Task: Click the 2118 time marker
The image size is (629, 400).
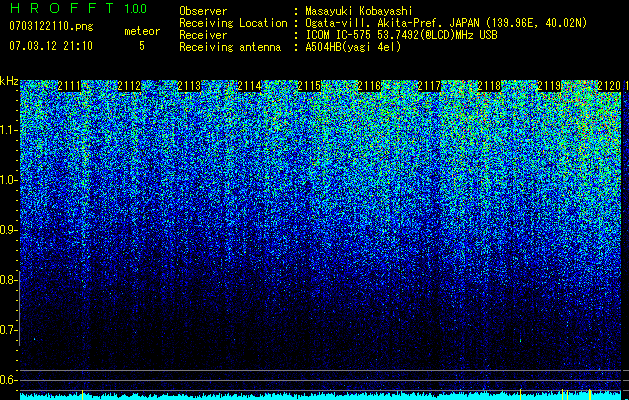Action: [x=489, y=86]
